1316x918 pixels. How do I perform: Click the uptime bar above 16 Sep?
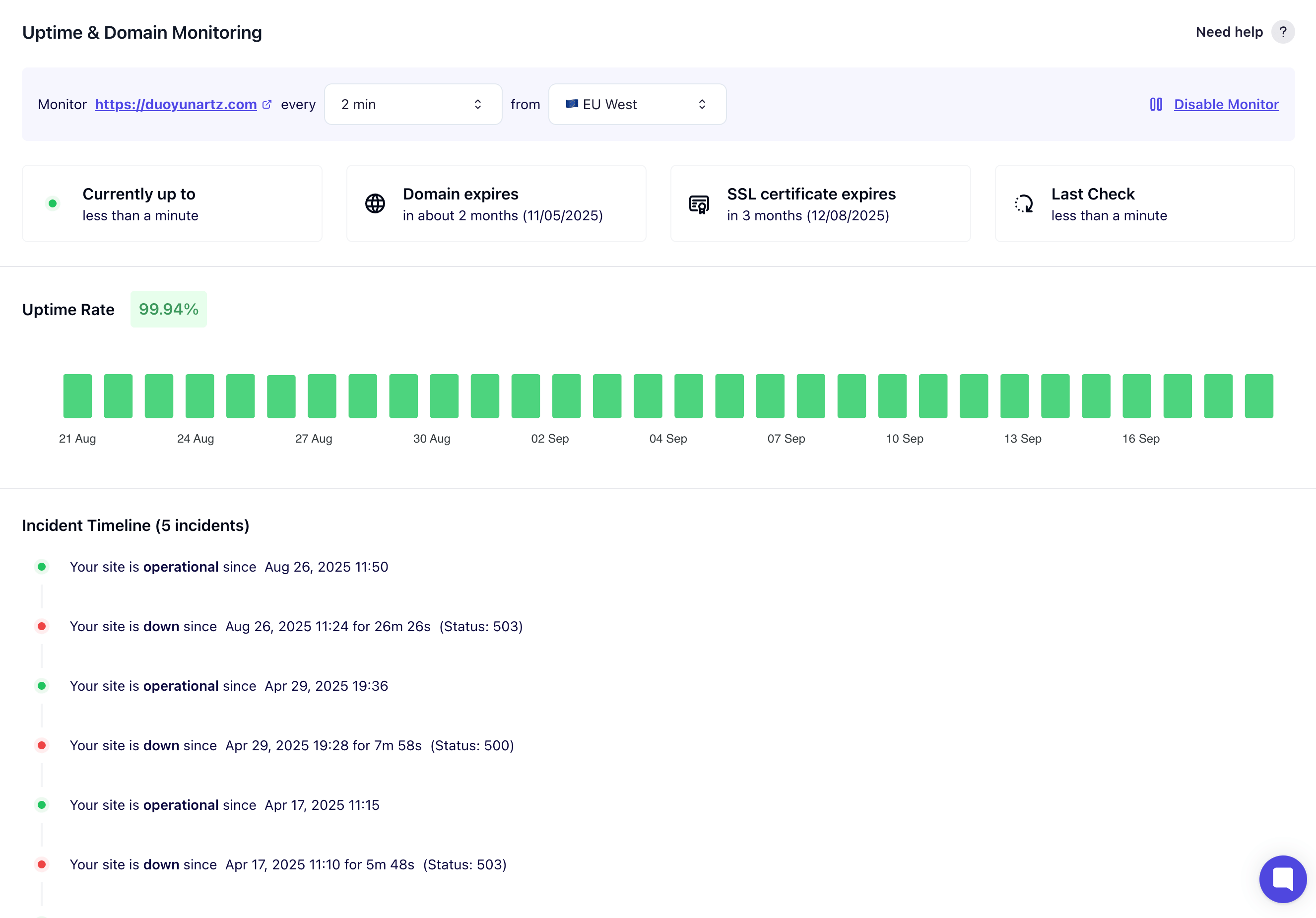(1136, 396)
